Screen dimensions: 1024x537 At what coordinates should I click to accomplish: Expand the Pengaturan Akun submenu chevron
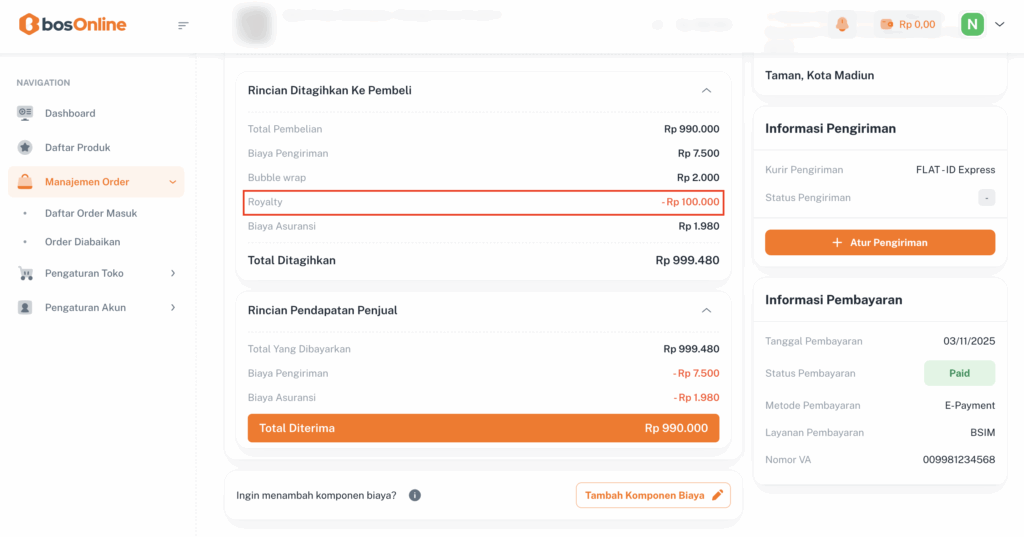pyautogui.click(x=173, y=307)
